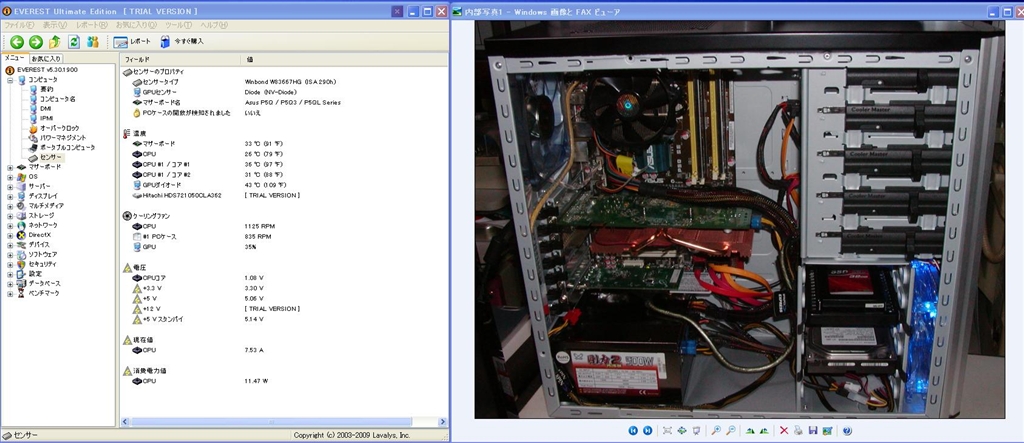Select the オーバークロック tree item
Image resolution: width=1024 pixels, height=443 pixels.
pyautogui.click(x=54, y=128)
